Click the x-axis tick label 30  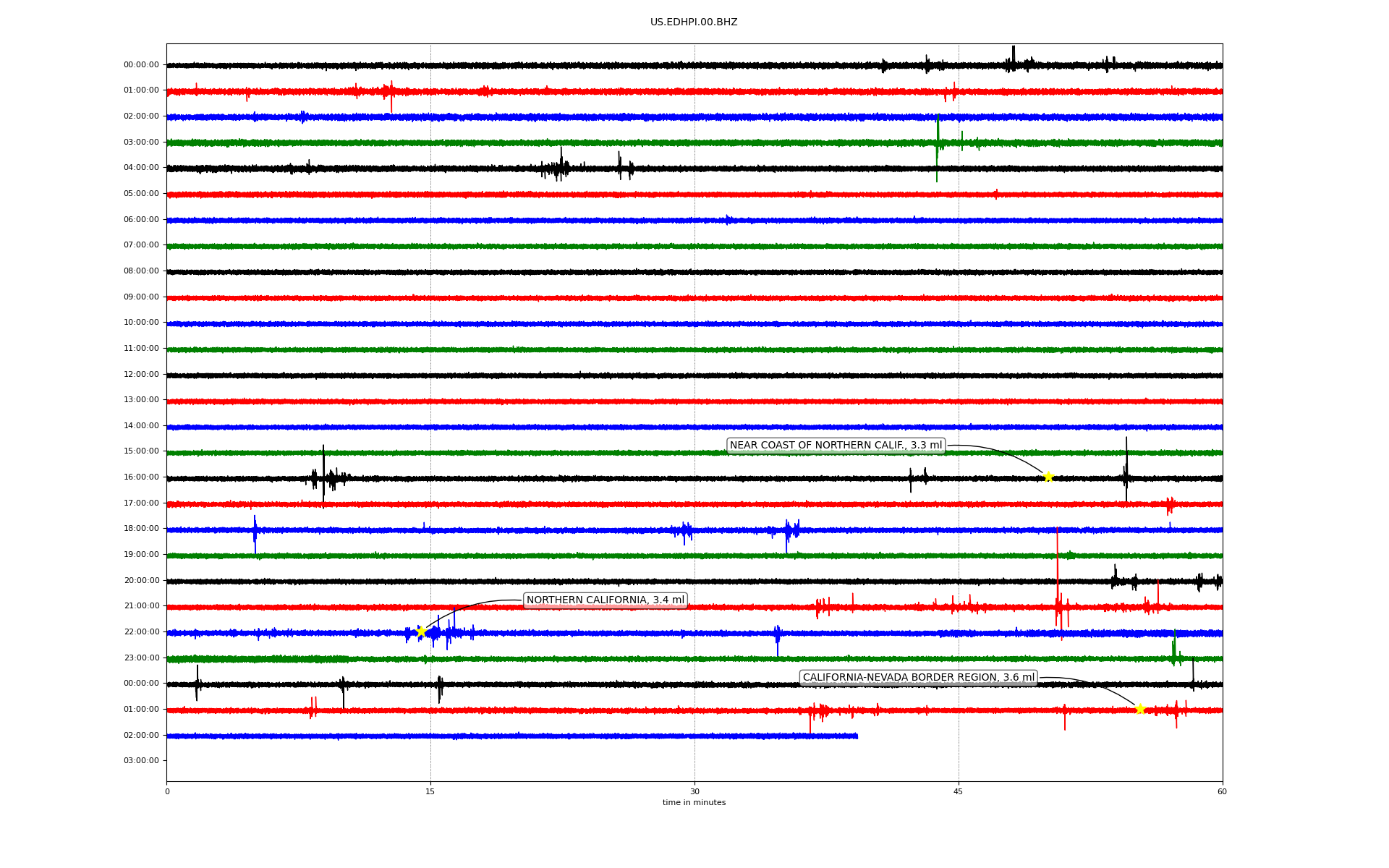coord(694,791)
